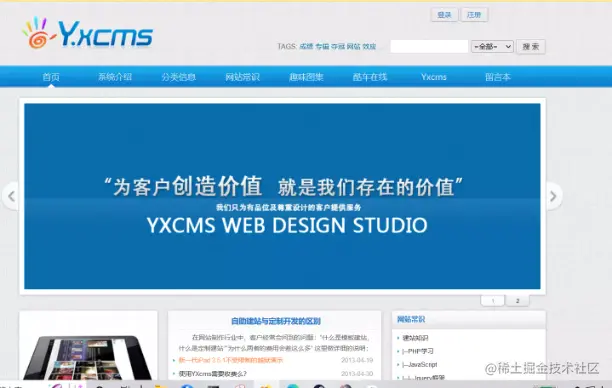
Task: Select slide page 1 indicator
Action: [493, 301]
